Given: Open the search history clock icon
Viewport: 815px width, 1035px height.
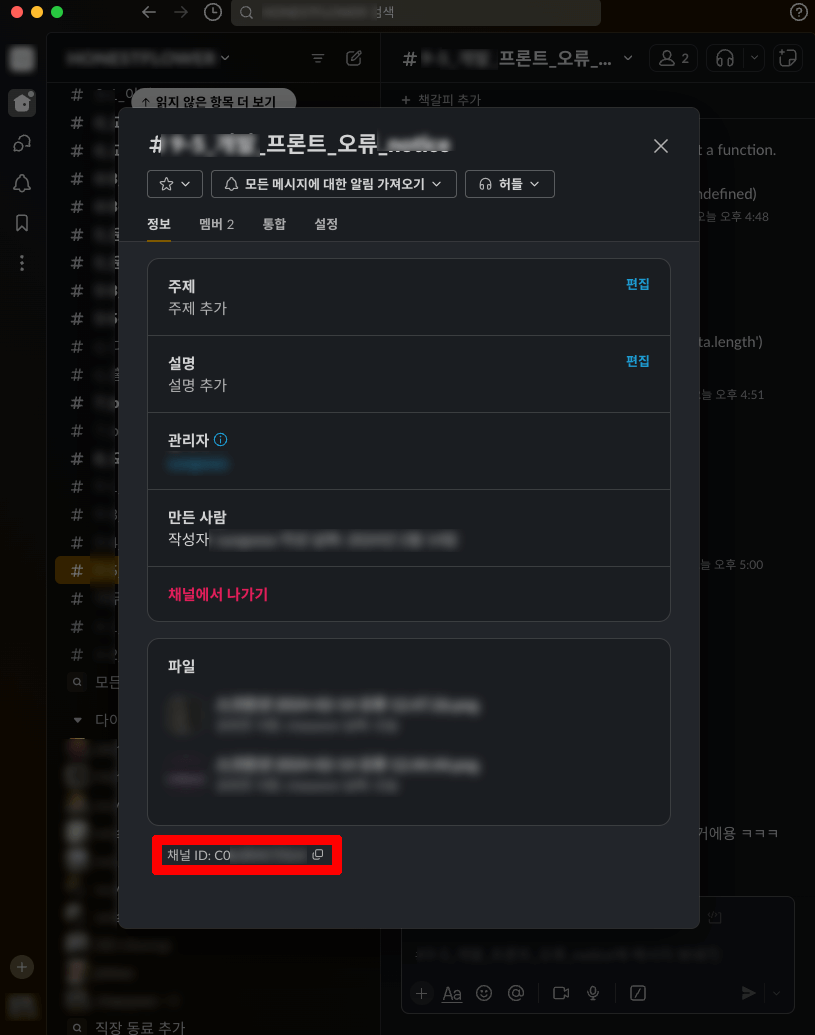Looking at the screenshot, I should point(212,12).
